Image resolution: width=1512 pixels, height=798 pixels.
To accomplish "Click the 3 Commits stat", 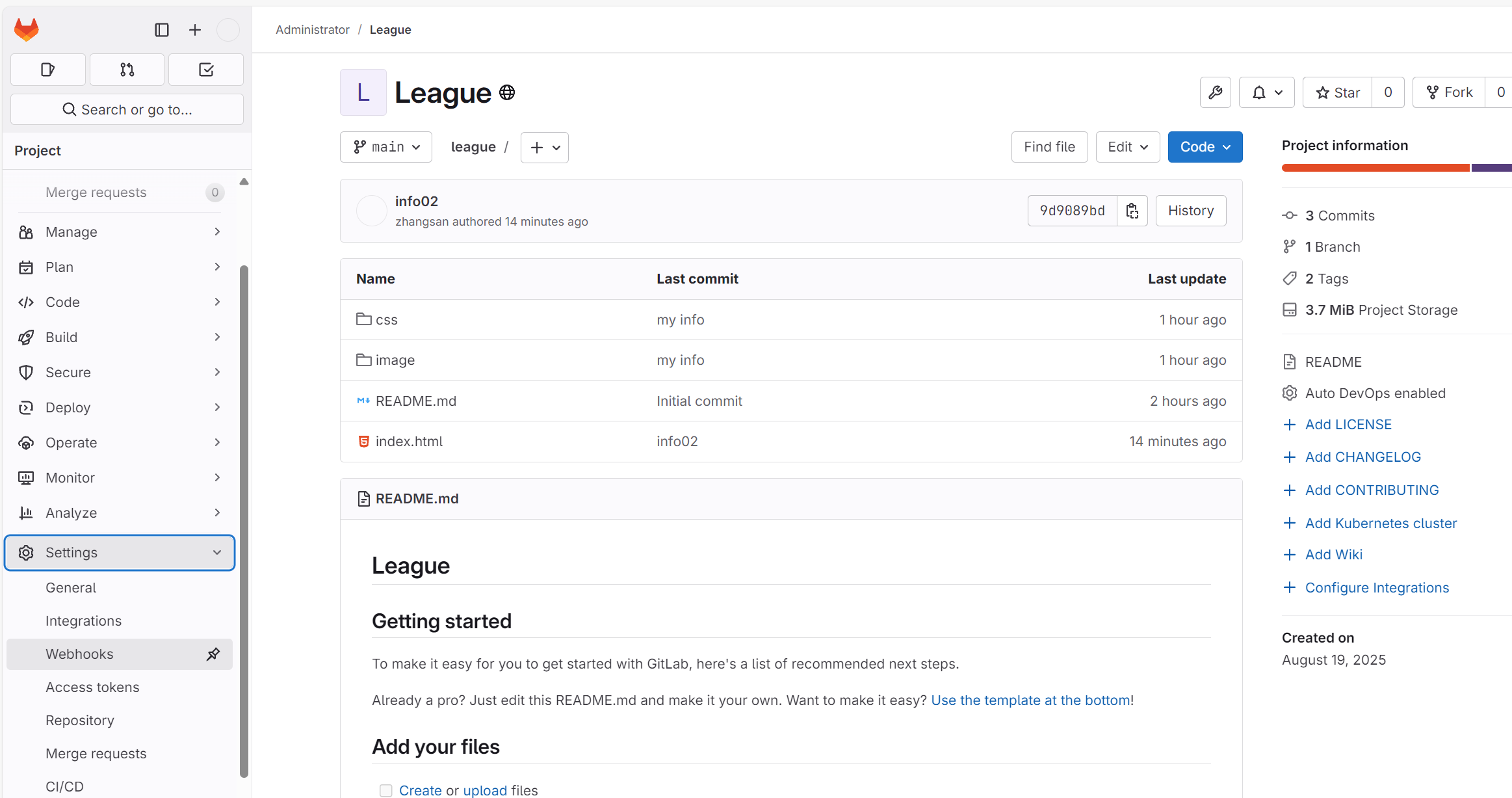I will (x=1340, y=216).
